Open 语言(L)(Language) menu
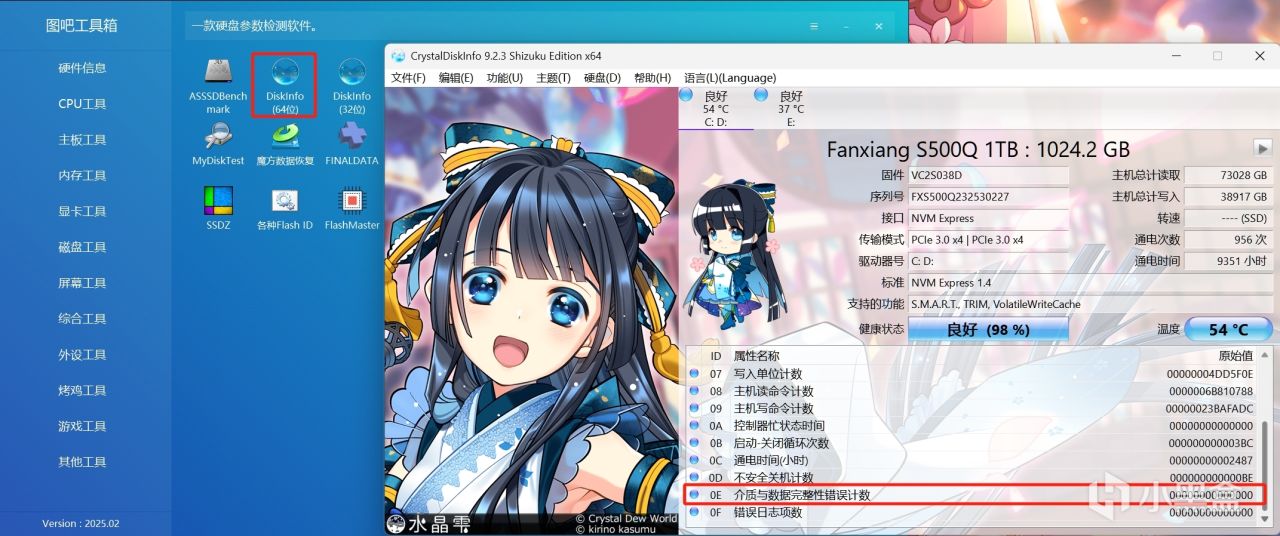The height and width of the screenshot is (536, 1280). coord(730,78)
